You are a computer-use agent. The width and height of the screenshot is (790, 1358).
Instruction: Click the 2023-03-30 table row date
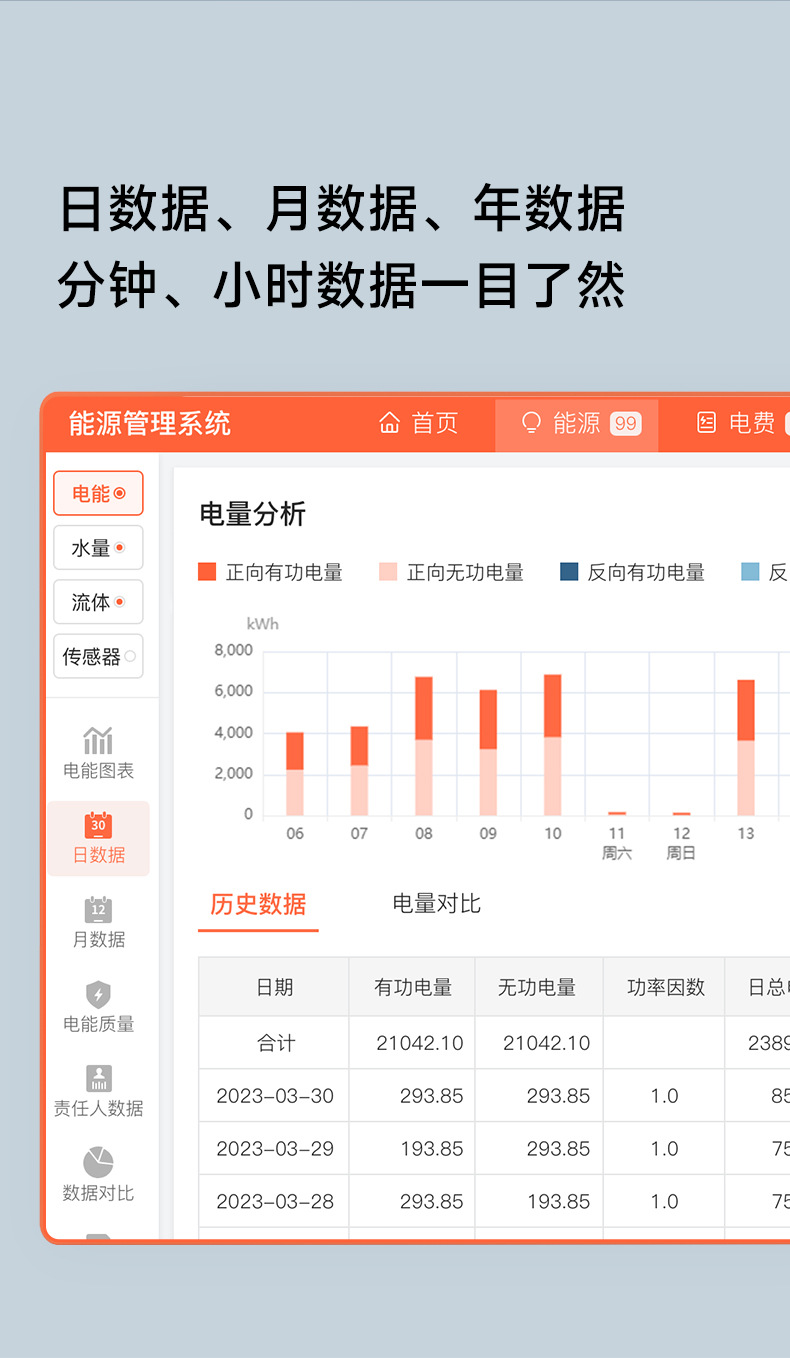pos(275,1096)
